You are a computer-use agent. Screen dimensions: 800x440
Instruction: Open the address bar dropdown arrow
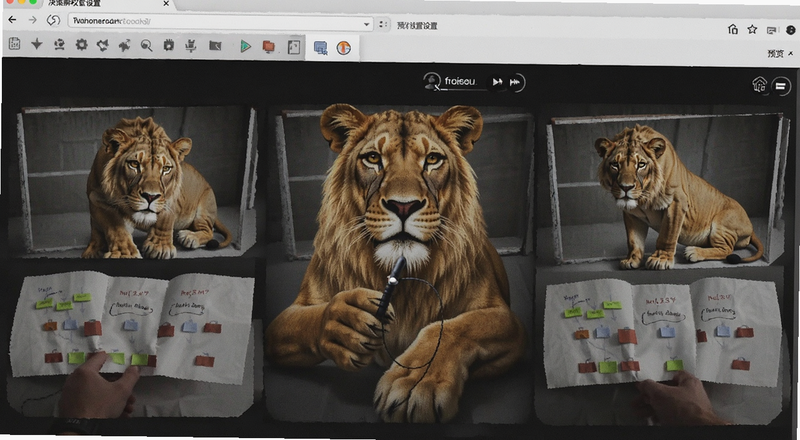[366, 24]
